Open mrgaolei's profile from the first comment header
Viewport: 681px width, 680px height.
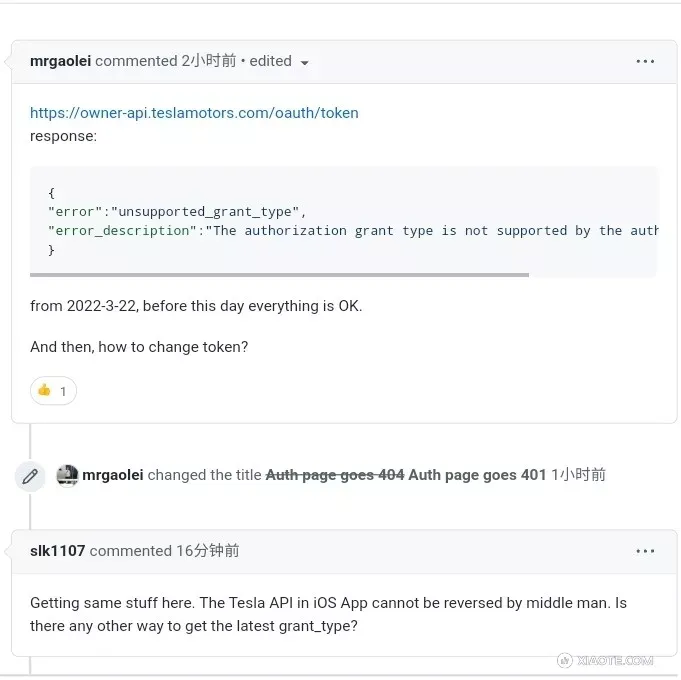click(60, 61)
